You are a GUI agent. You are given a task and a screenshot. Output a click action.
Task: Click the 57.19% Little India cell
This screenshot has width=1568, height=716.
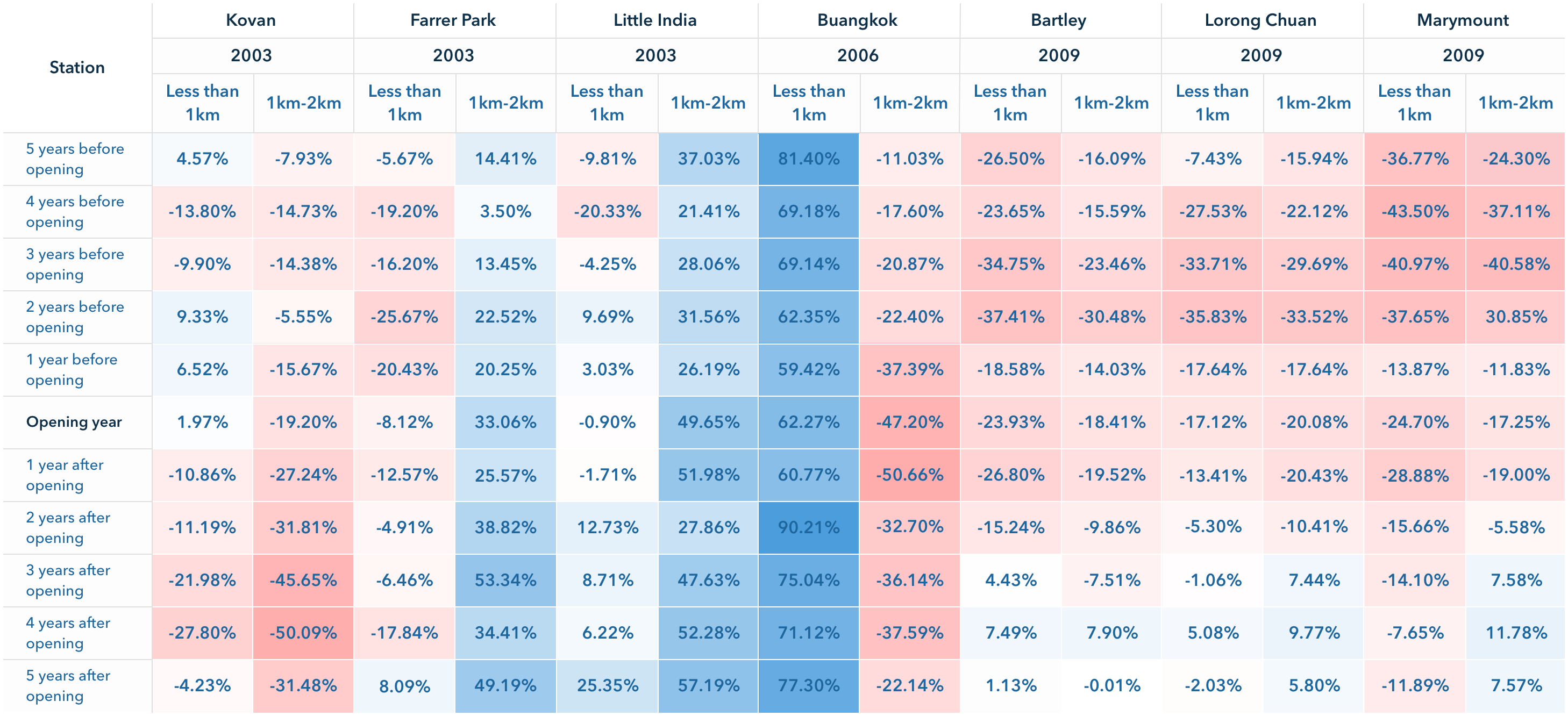708,685
